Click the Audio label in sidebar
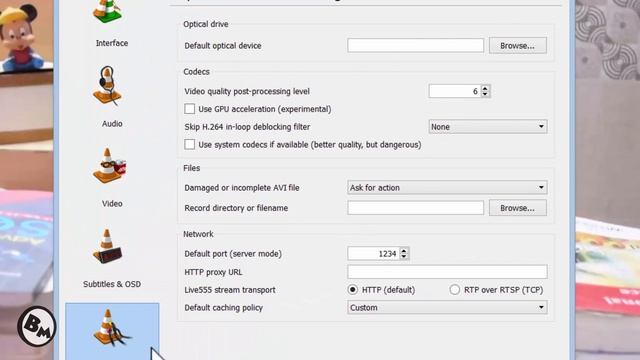Image resolution: width=640 pixels, height=360 pixels. pyautogui.click(x=112, y=123)
